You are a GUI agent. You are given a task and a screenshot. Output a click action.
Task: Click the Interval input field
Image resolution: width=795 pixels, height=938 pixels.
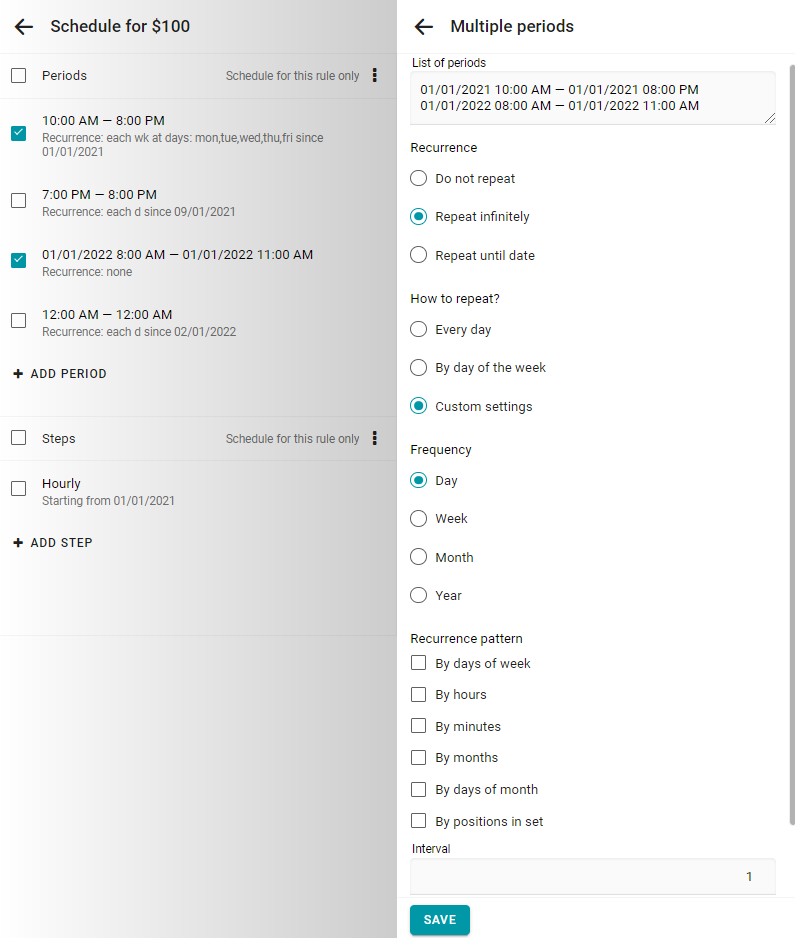(x=593, y=877)
